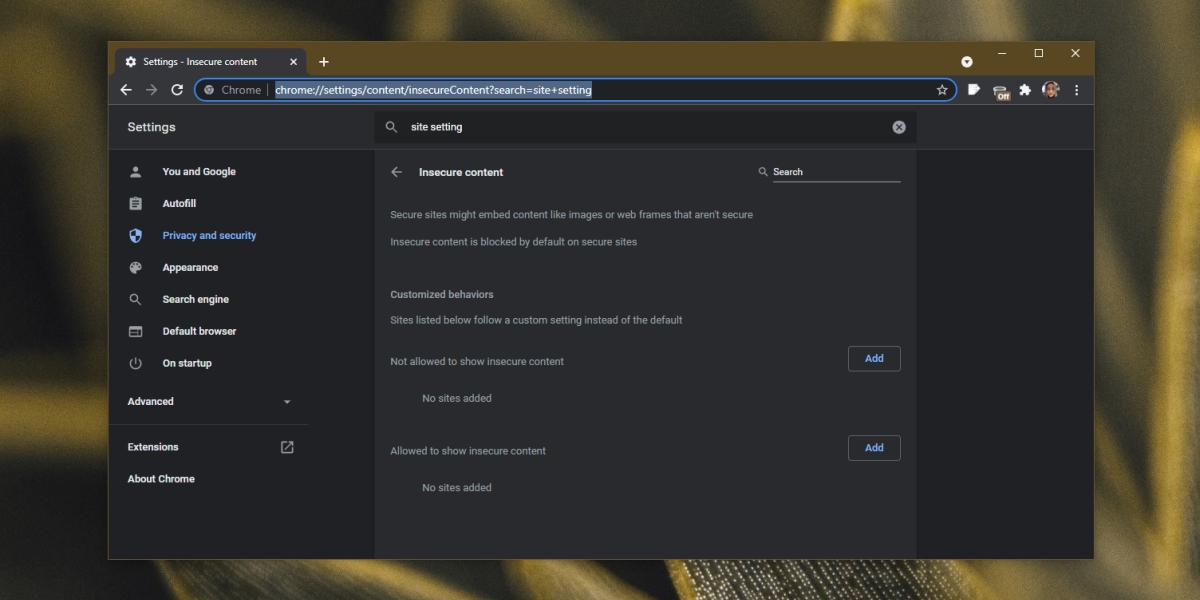Add site to Allowed insecure content list
The image size is (1200, 600).
pyautogui.click(x=874, y=448)
